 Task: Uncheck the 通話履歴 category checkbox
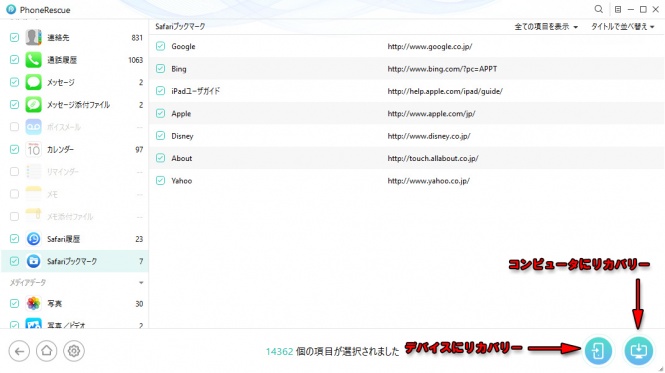(14, 60)
